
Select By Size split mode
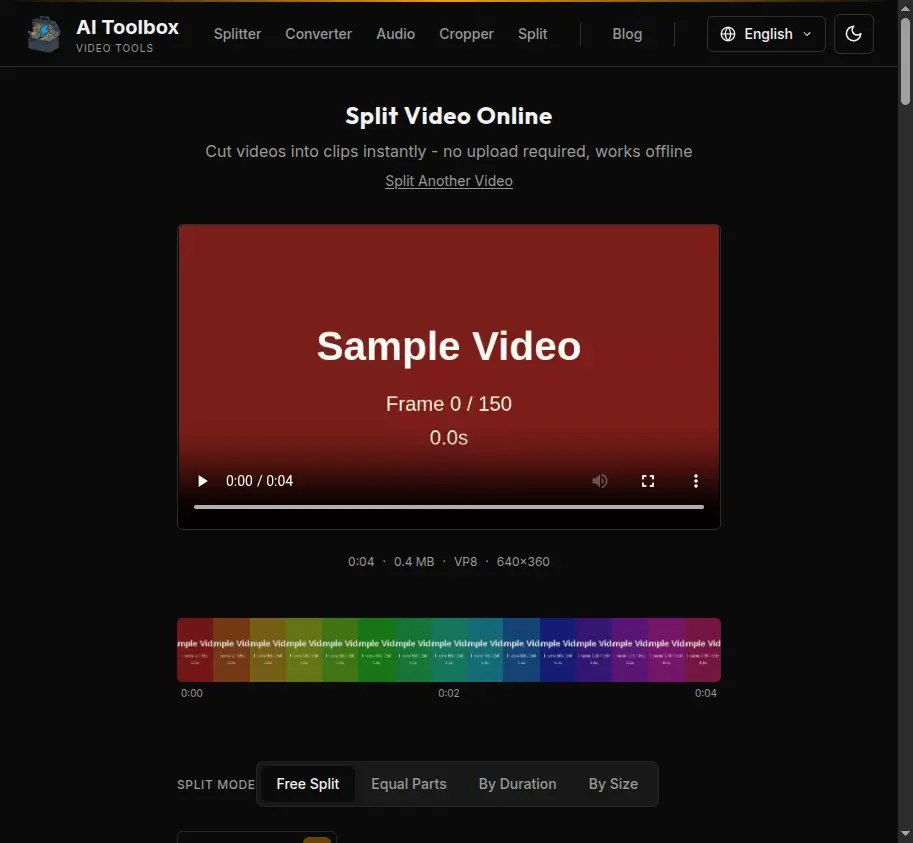613,784
